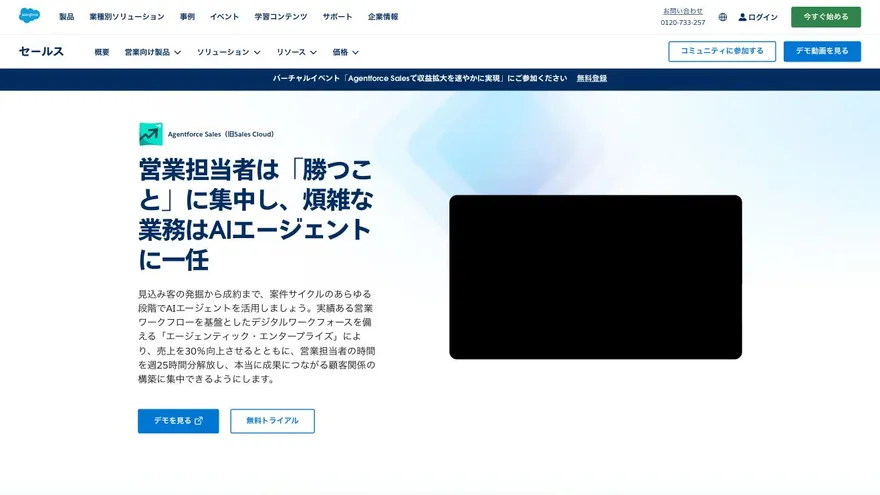Open the イベント menu item
Screen dimensions: 880x495
point(224,17)
